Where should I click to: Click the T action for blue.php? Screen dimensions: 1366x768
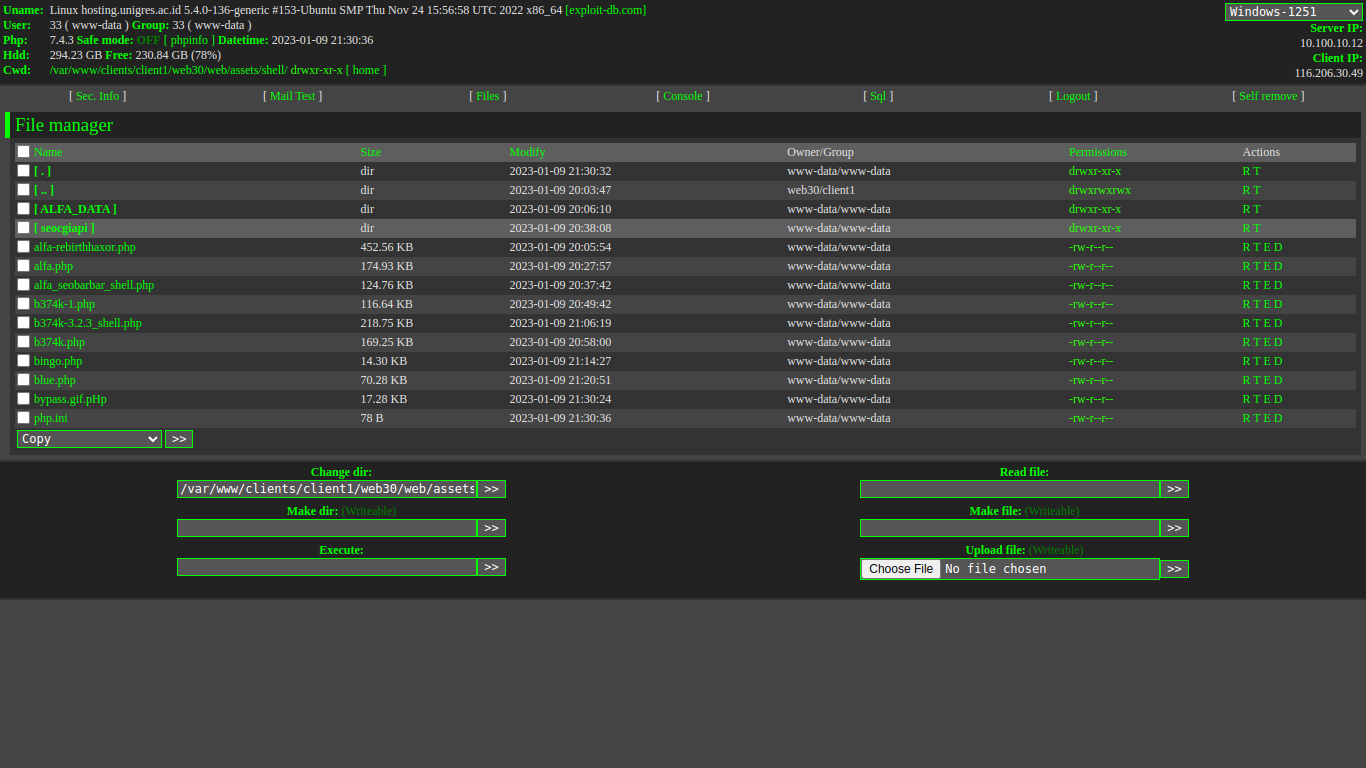[x=1257, y=380]
